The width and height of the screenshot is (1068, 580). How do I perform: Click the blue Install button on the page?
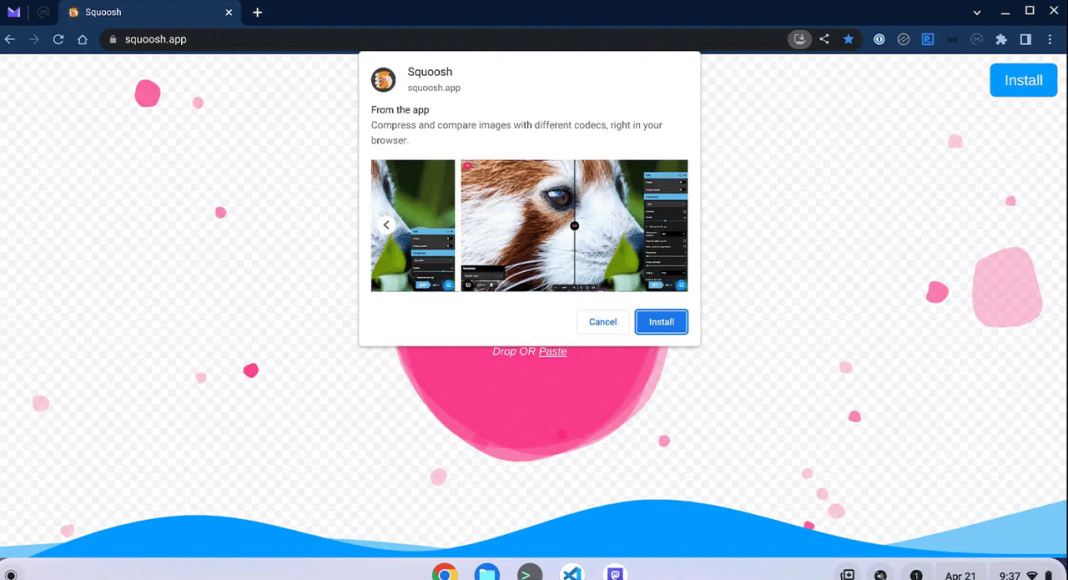[1023, 80]
